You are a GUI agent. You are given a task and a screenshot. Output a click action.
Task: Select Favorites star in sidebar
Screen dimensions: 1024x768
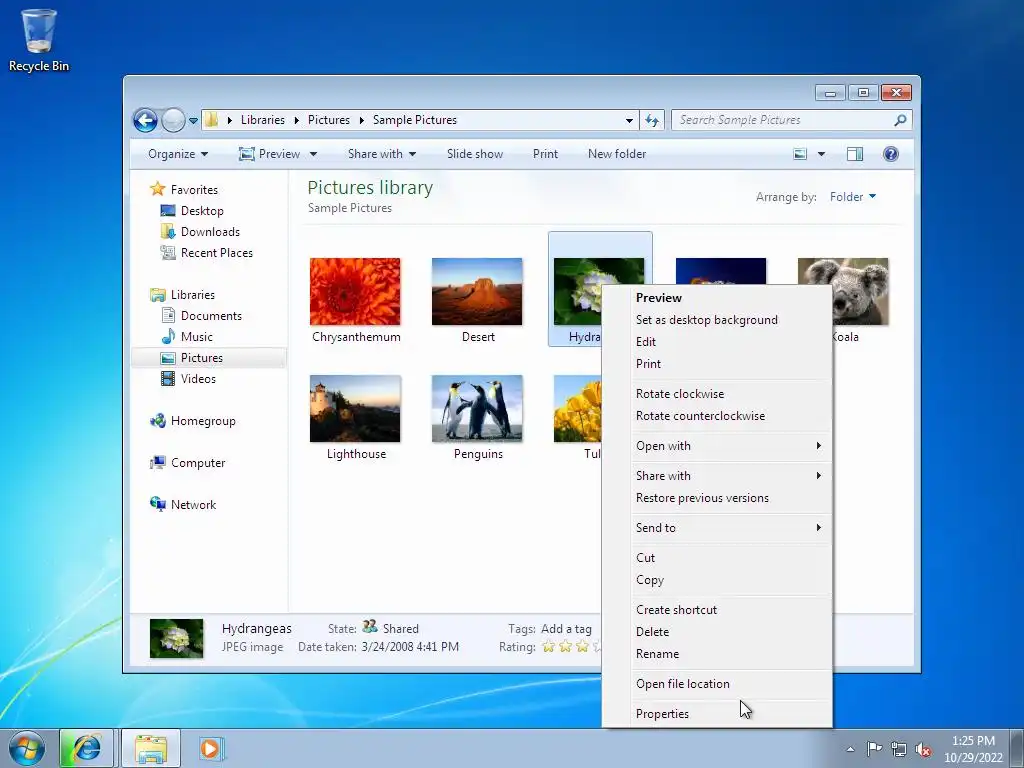click(157, 189)
